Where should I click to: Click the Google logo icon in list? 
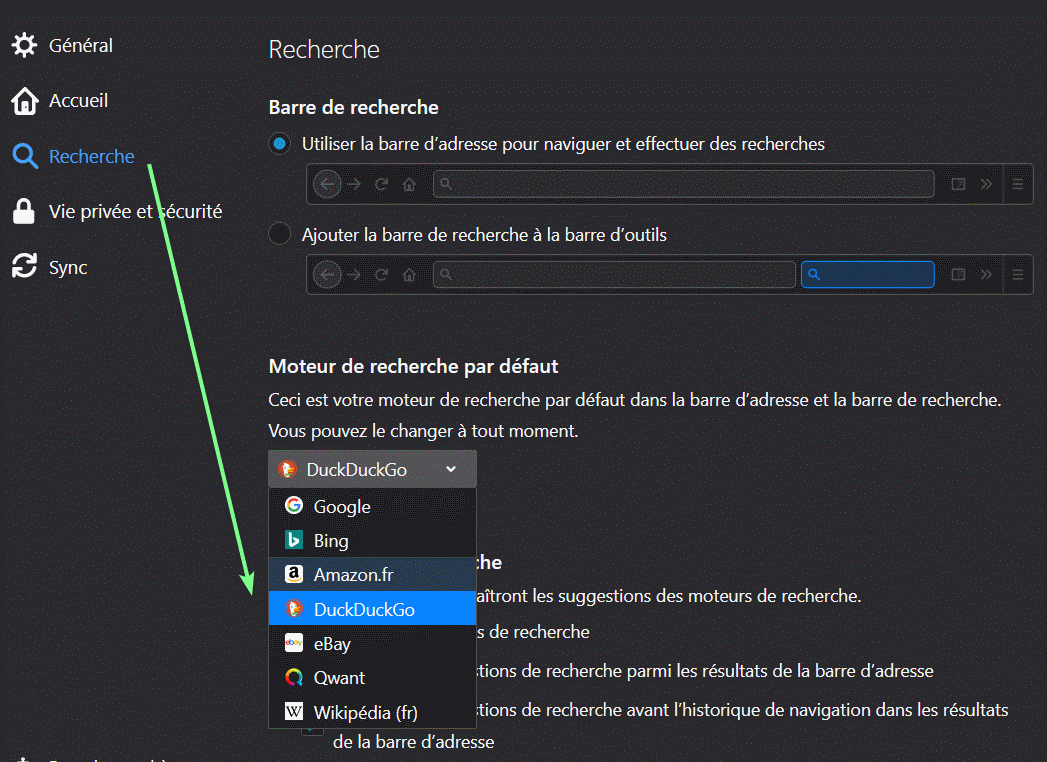click(x=294, y=506)
